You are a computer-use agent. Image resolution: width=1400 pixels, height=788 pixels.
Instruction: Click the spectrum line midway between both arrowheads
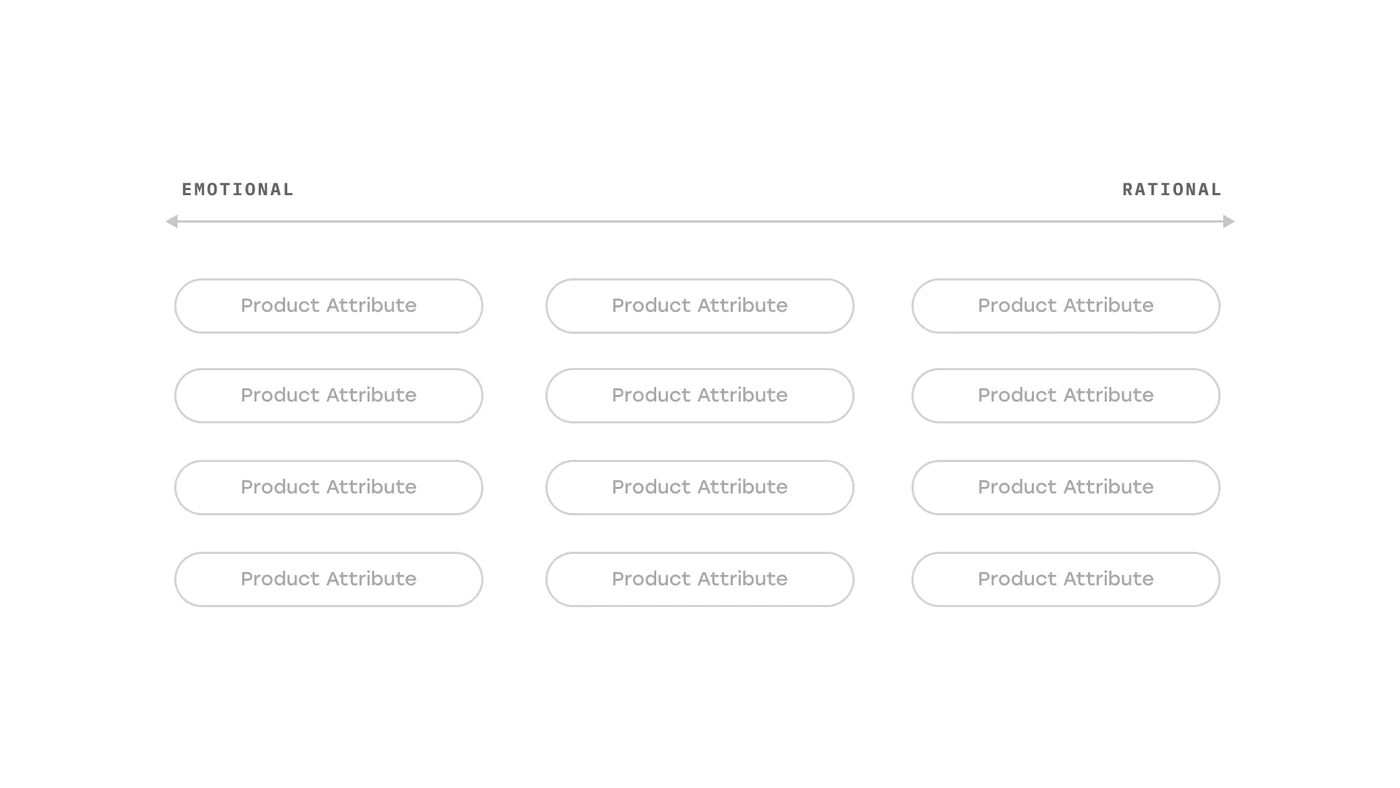[700, 221]
